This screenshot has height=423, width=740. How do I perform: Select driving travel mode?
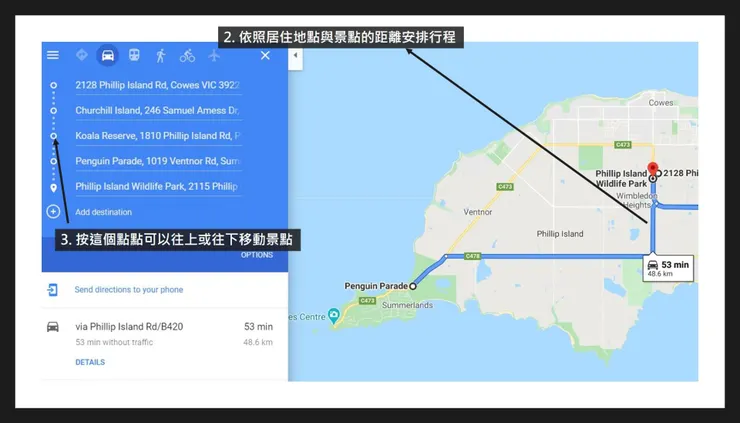(108, 55)
